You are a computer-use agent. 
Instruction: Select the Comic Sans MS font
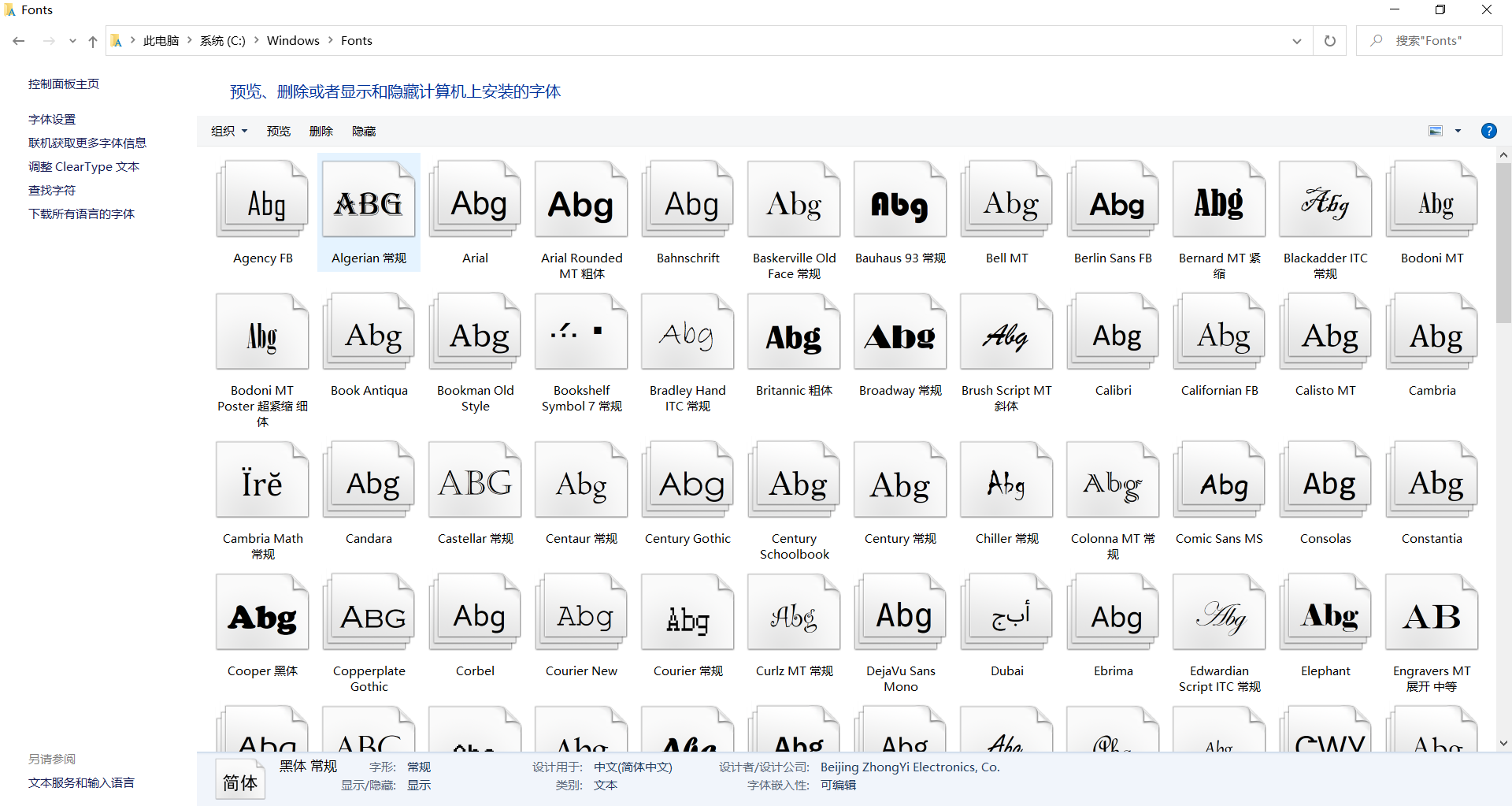coord(1219,480)
